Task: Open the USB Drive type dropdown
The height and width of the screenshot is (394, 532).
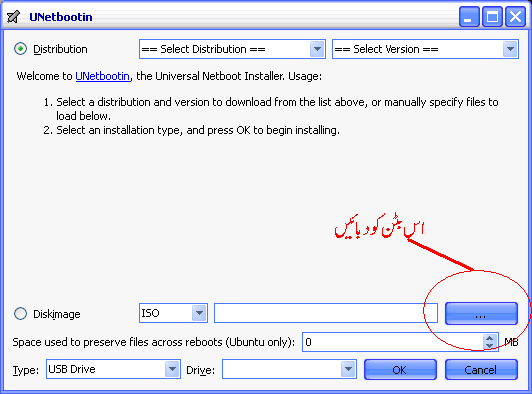Action: click(x=113, y=369)
